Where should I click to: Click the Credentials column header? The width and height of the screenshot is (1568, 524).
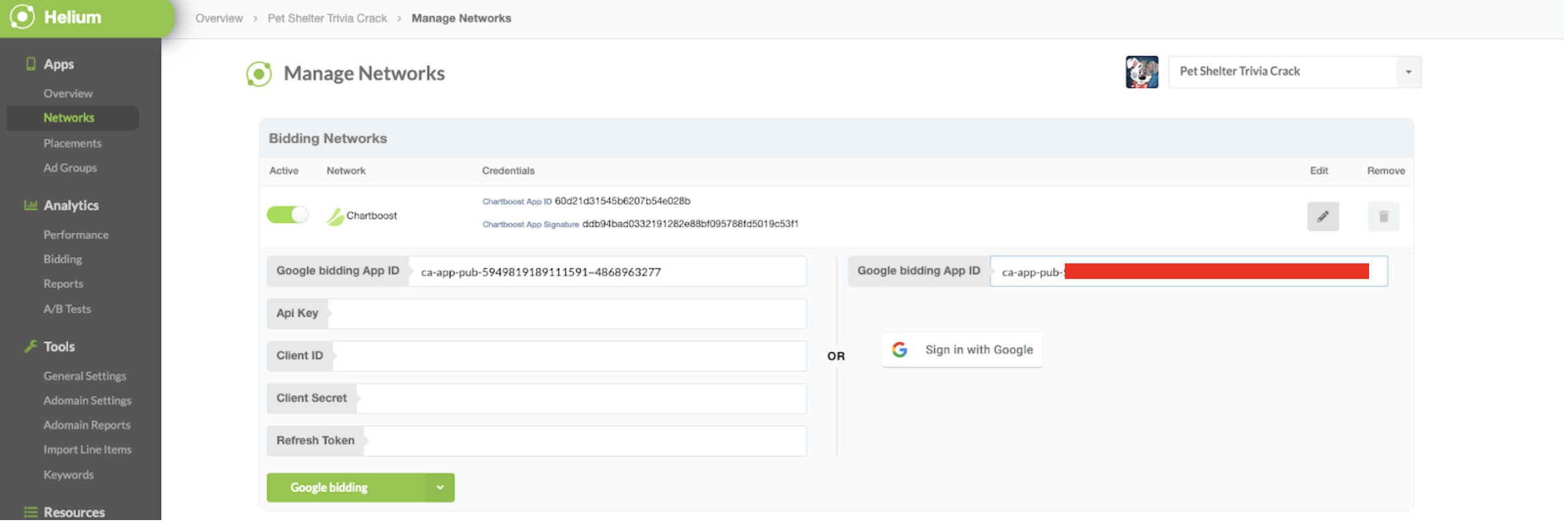(508, 171)
